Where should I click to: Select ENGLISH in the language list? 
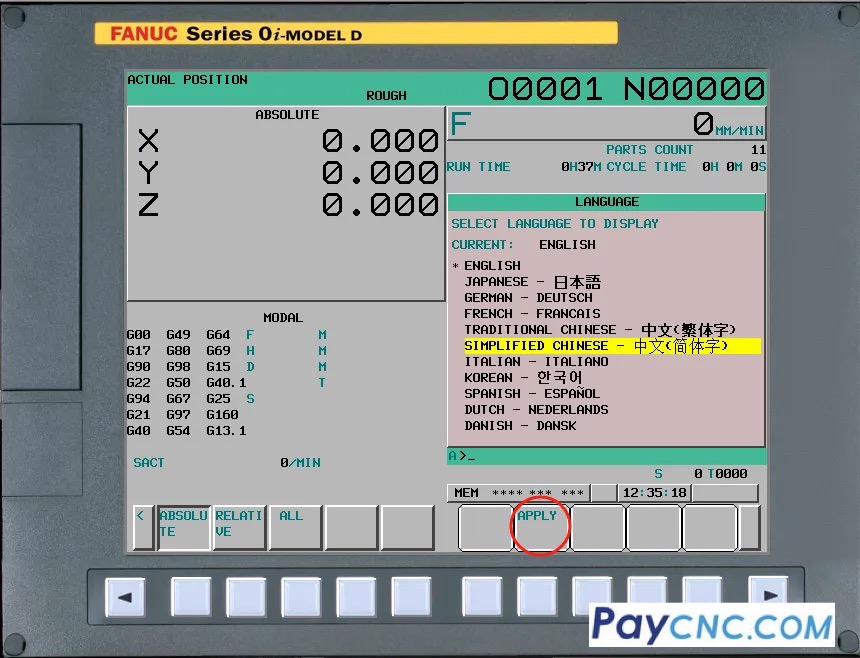point(493,266)
